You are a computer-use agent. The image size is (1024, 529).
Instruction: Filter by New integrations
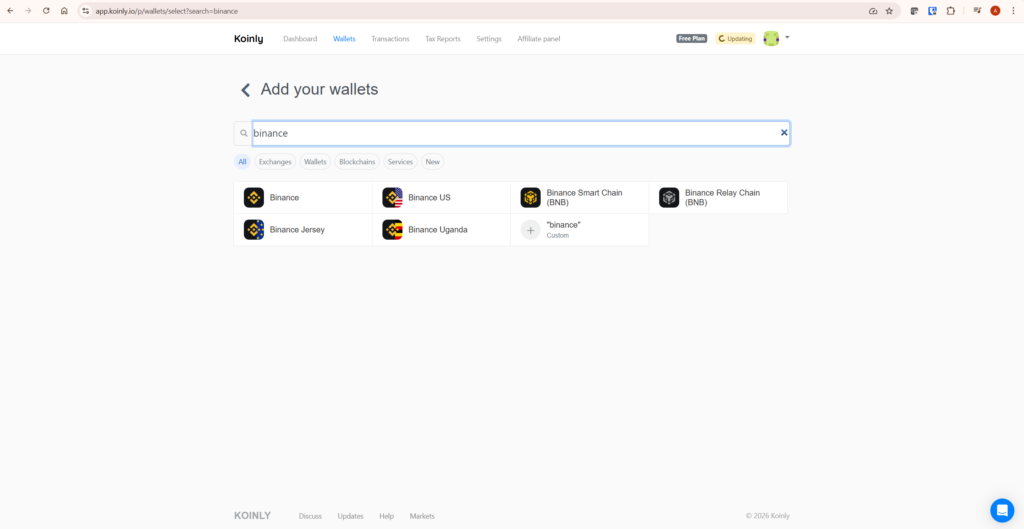tap(432, 161)
